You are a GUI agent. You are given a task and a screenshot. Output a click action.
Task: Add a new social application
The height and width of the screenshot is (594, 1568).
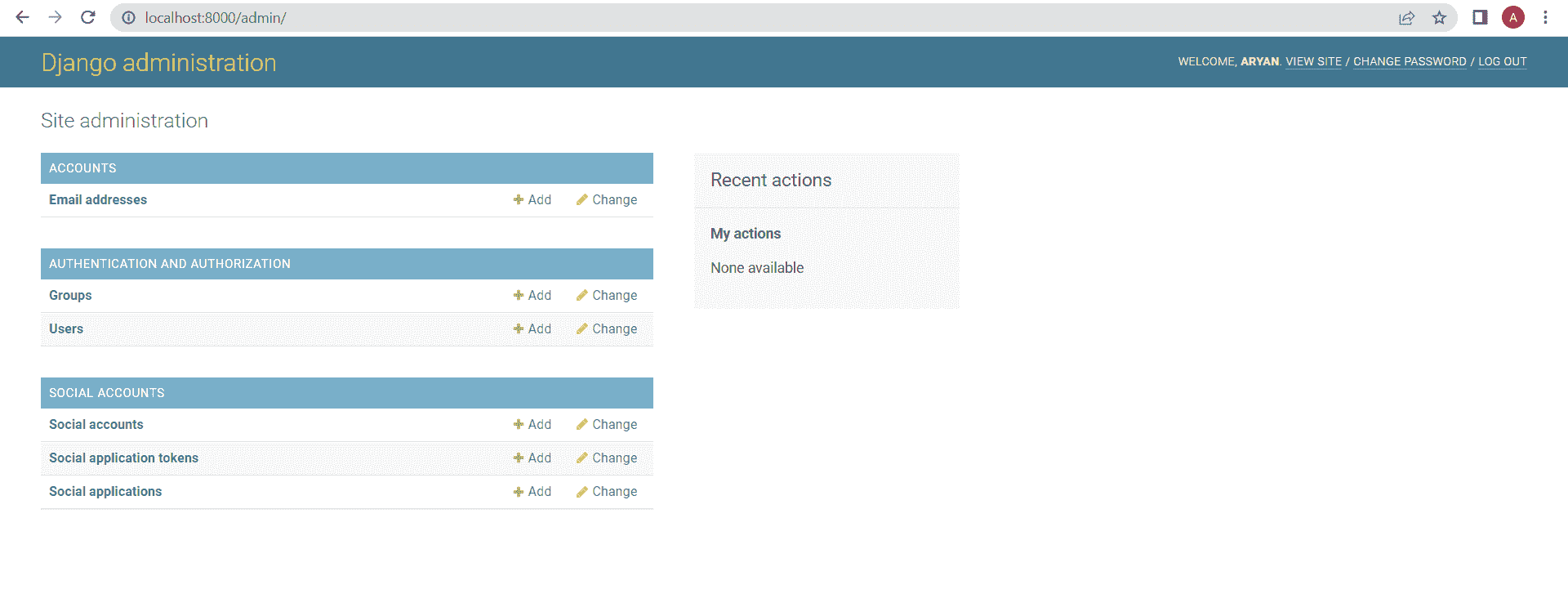pyautogui.click(x=532, y=491)
